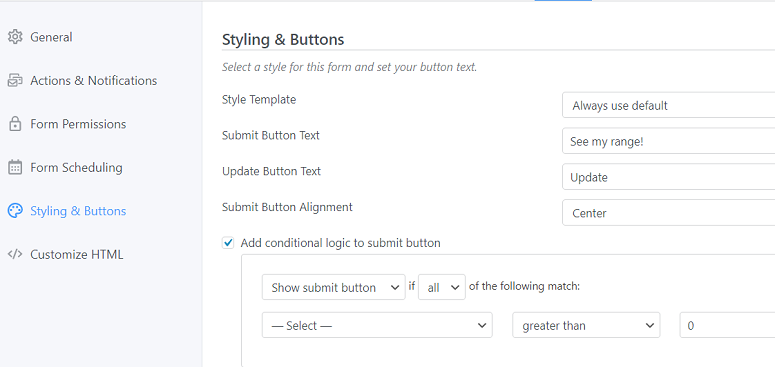Open the Submit Button Alignment Center dropdown

tap(668, 213)
